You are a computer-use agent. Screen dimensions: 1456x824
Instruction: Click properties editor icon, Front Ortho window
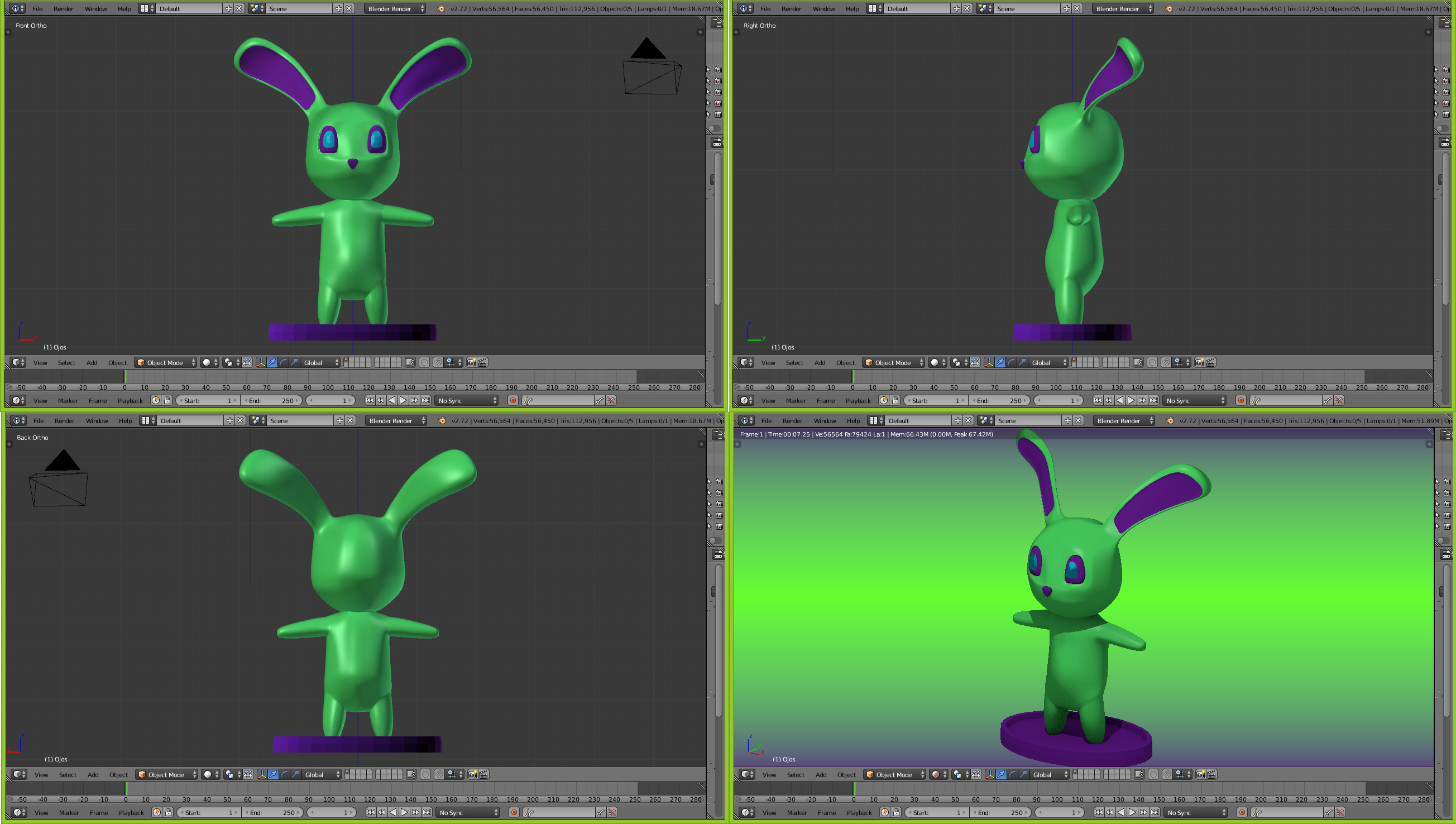717,142
